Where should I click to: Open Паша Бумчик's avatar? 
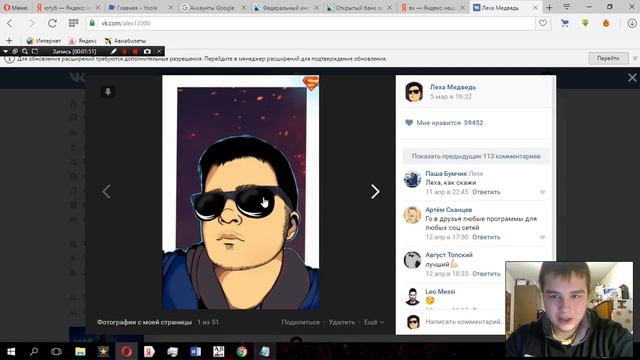[x=412, y=179]
